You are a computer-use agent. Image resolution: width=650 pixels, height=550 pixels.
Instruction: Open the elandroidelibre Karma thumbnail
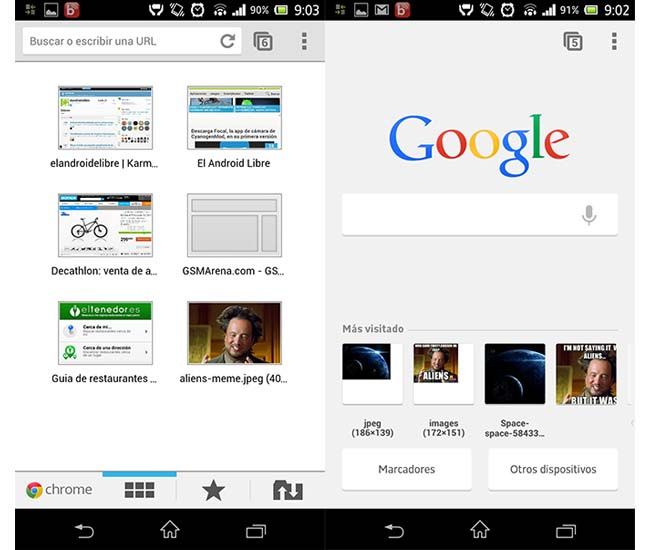click(105, 118)
